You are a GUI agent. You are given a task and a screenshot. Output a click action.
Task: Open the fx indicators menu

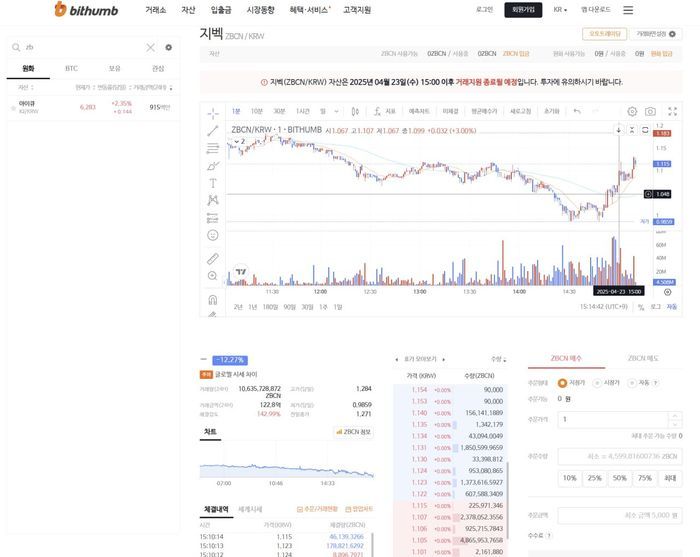pos(384,111)
